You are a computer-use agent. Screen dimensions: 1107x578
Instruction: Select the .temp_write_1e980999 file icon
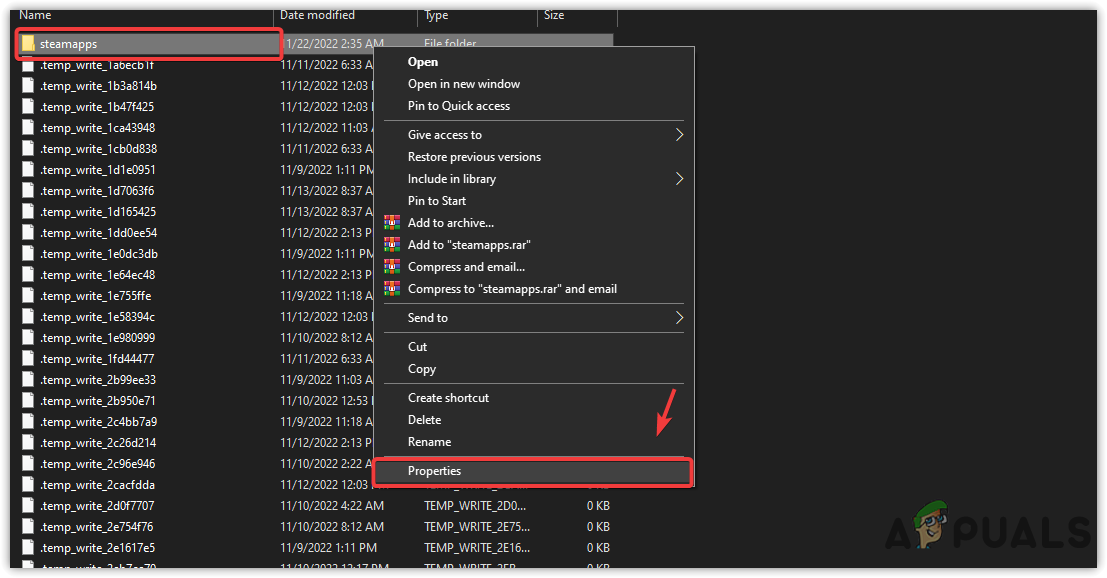pyautogui.click(x=27, y=337)
